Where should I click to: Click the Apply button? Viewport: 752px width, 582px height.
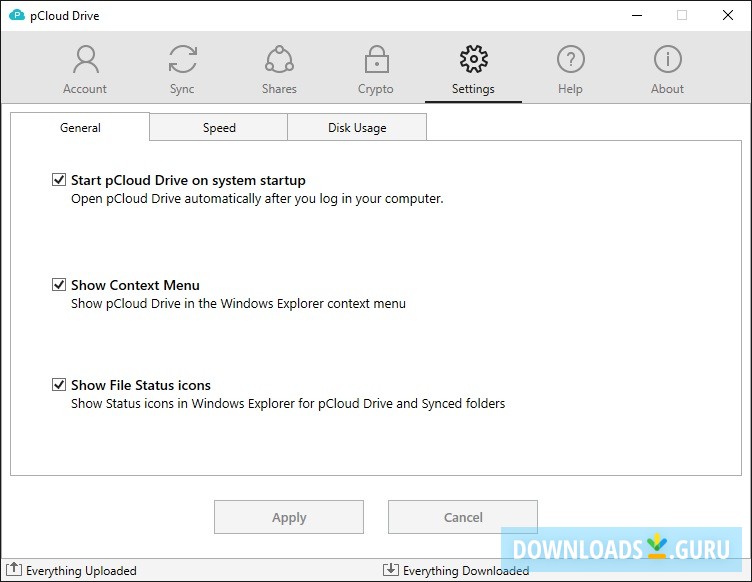click(289, 517)
